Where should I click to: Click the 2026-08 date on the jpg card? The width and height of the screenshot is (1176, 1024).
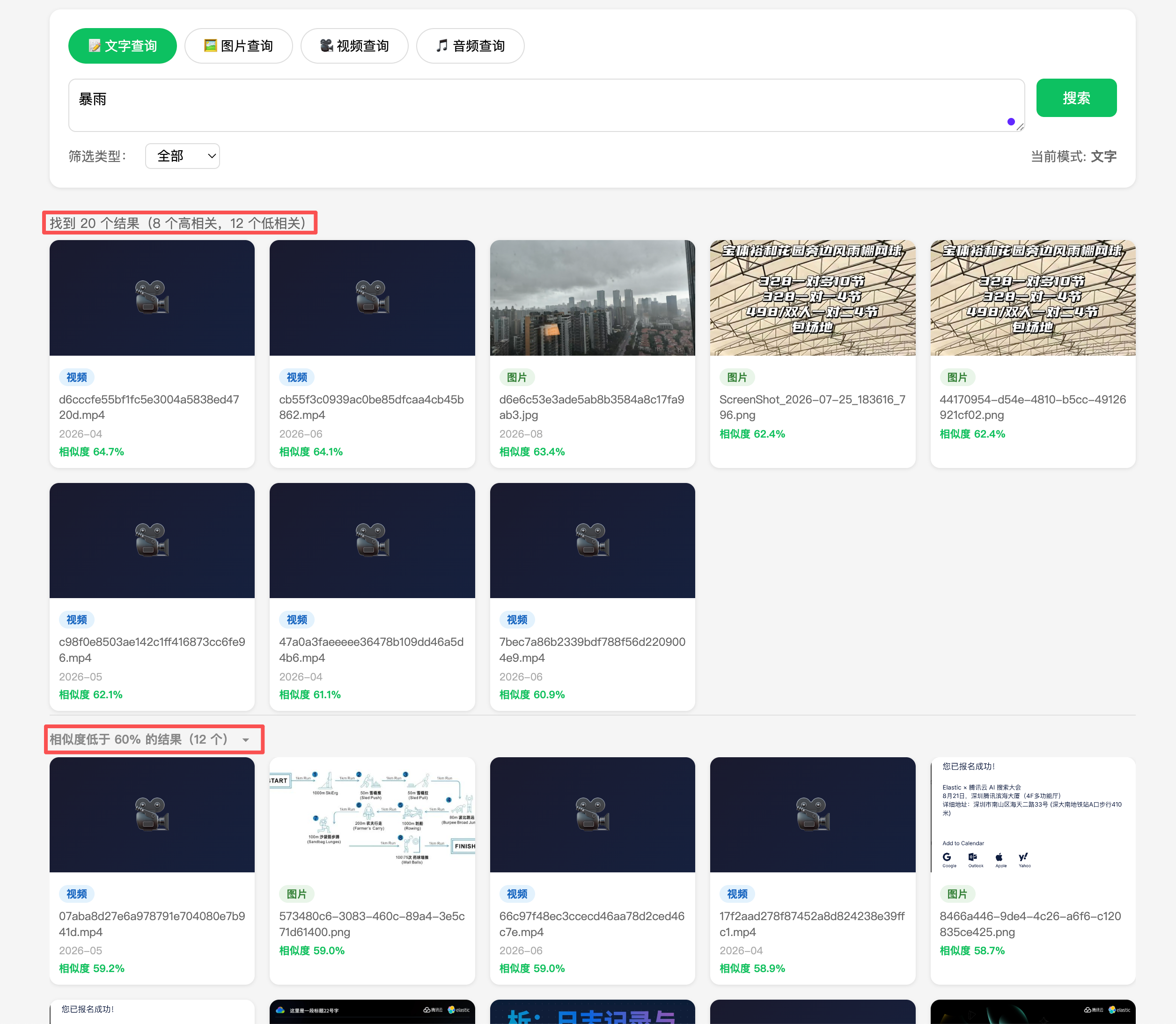521,434
